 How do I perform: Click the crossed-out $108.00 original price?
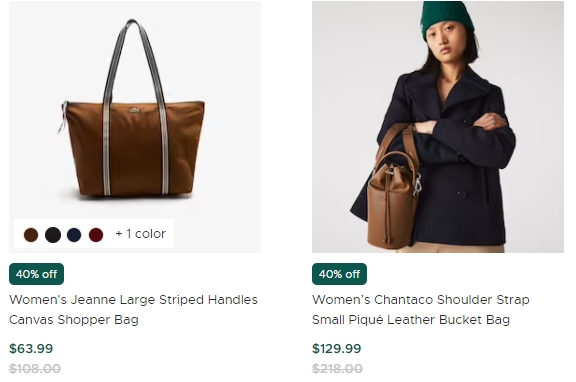[35, 368]
